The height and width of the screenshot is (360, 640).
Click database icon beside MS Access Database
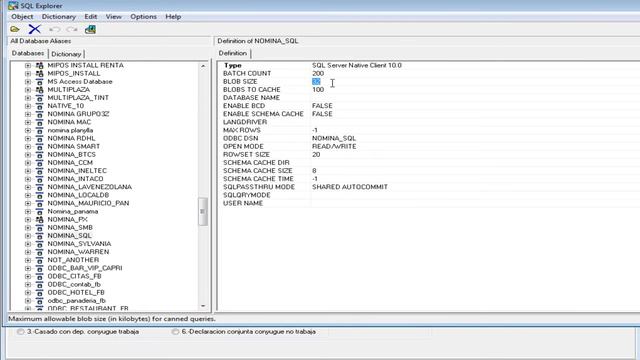[x=39, y=82]
